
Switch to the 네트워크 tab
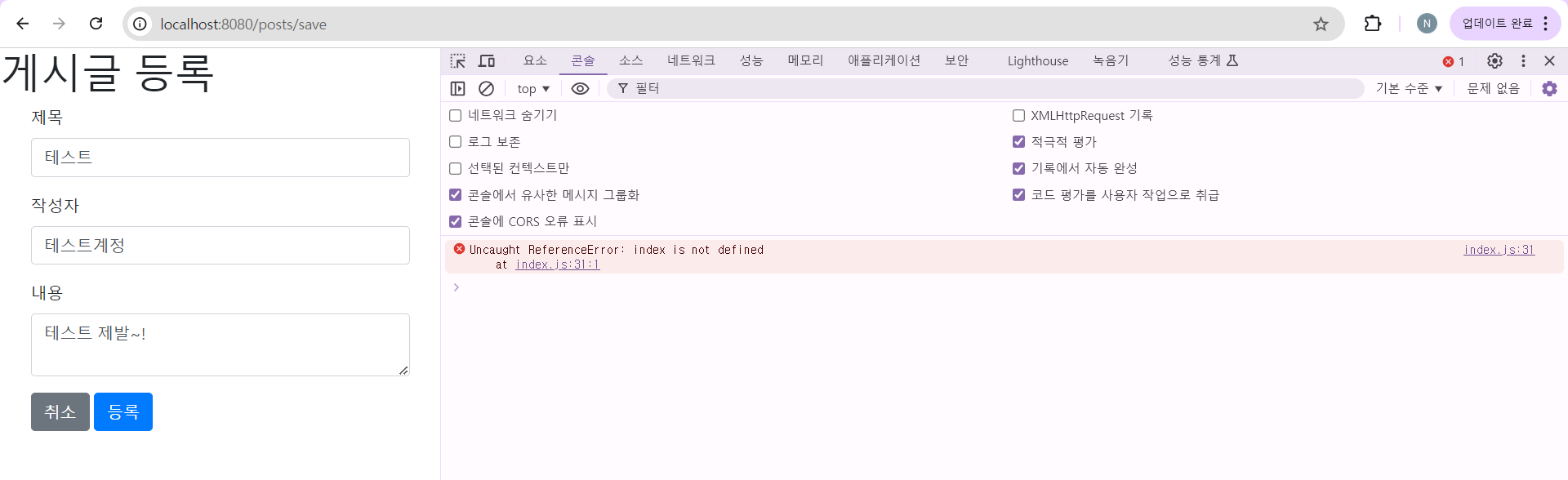coord(691,61)
